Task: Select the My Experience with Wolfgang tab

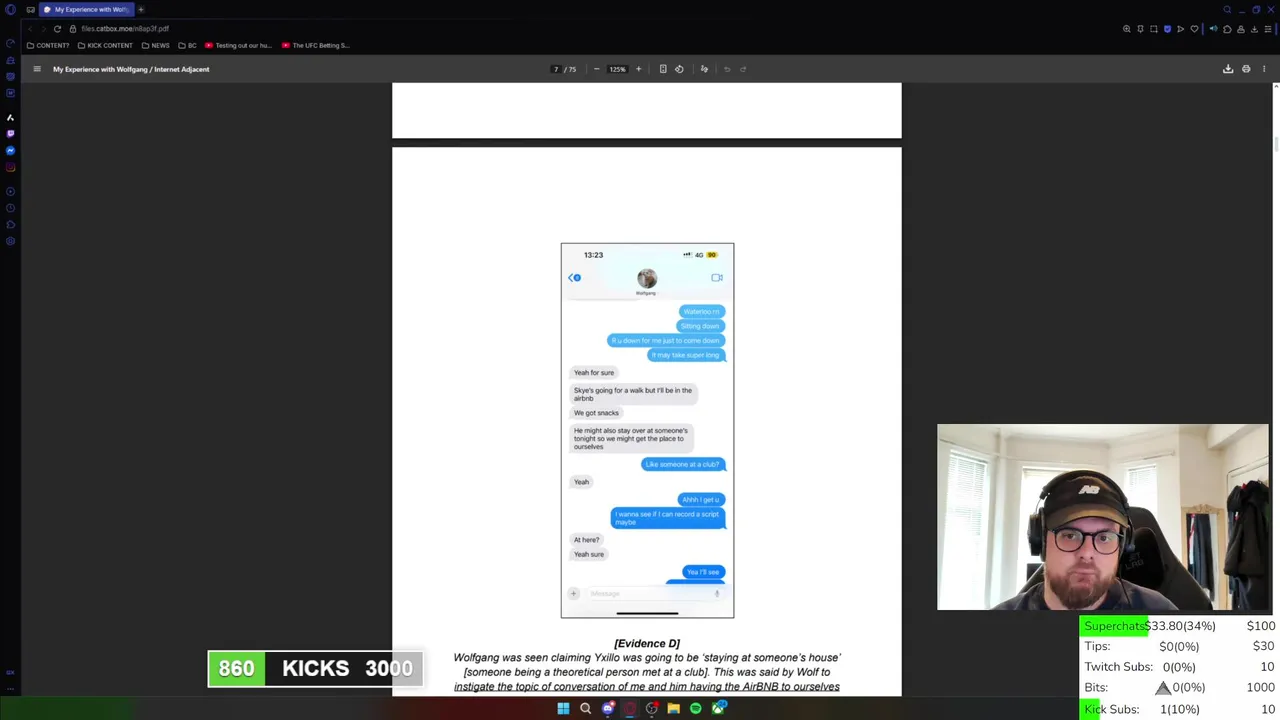Action: [x=86, y=9]
